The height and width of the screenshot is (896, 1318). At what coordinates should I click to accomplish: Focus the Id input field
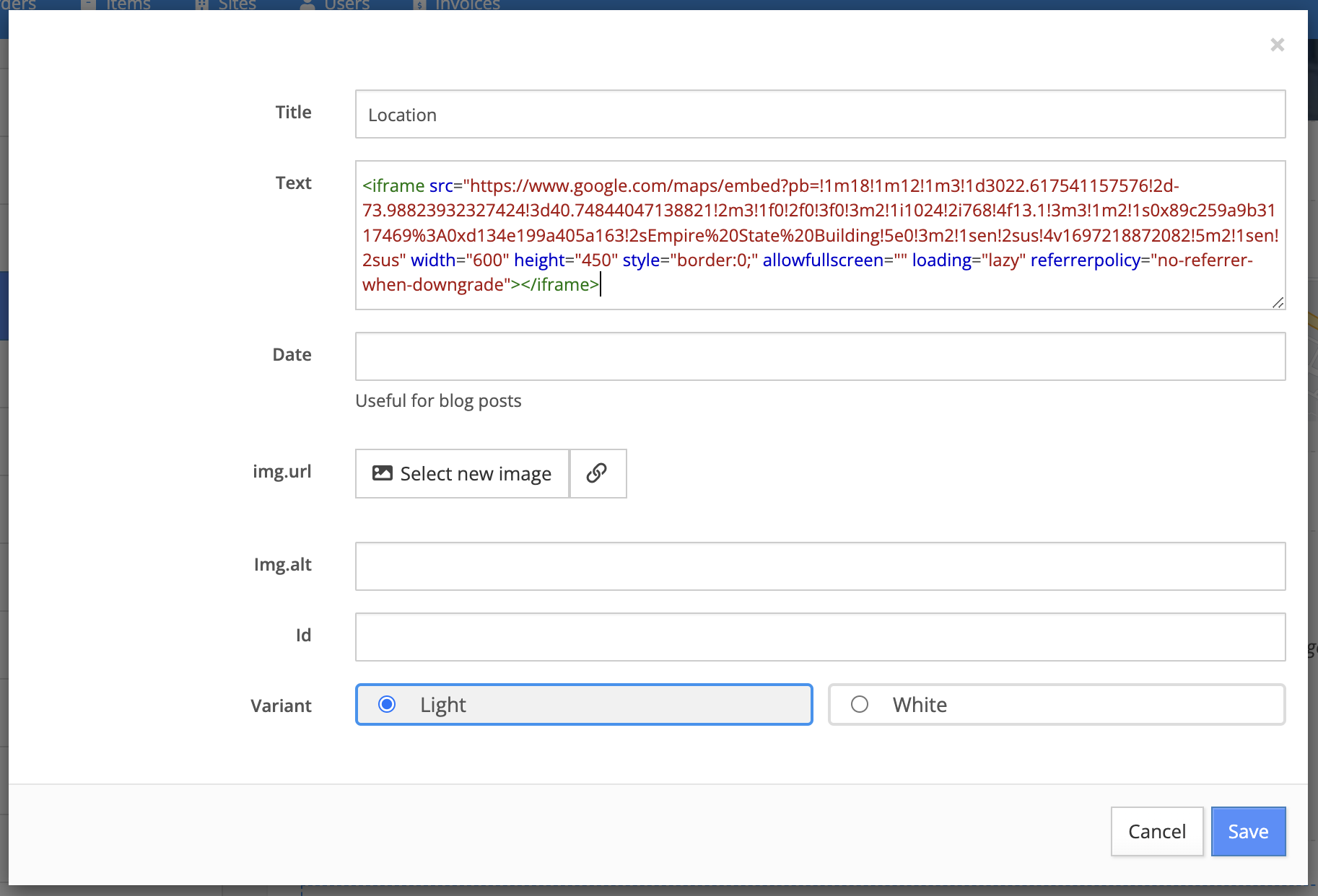820,637
